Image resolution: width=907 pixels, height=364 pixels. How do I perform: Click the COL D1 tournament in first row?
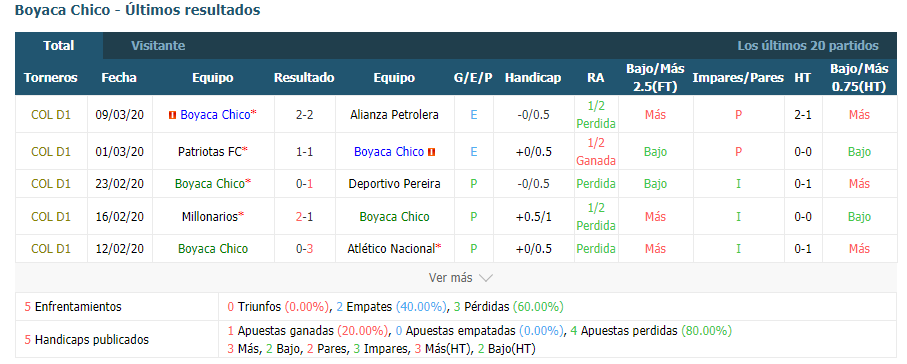[51, 115]
